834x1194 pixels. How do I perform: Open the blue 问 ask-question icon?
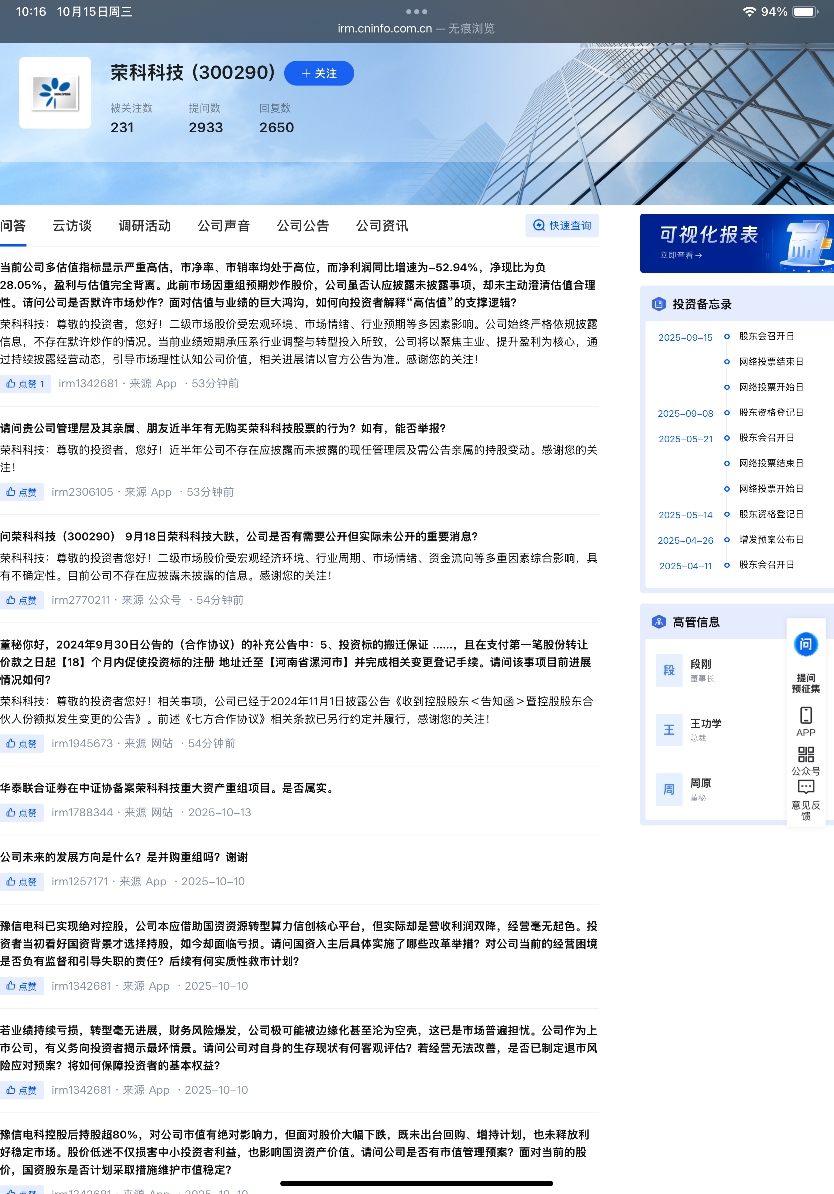pos(806,644)
